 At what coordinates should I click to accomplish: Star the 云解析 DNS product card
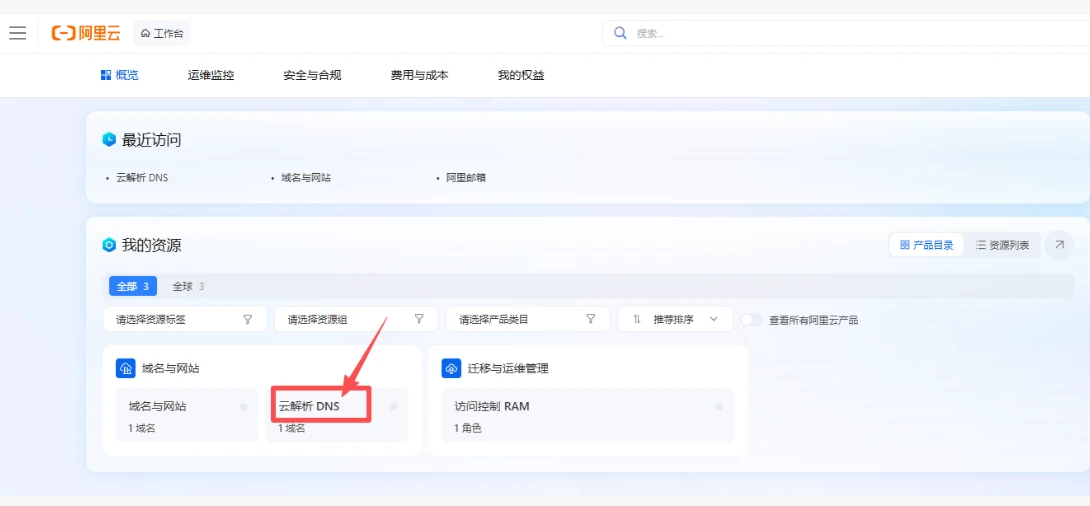[393, 407]
